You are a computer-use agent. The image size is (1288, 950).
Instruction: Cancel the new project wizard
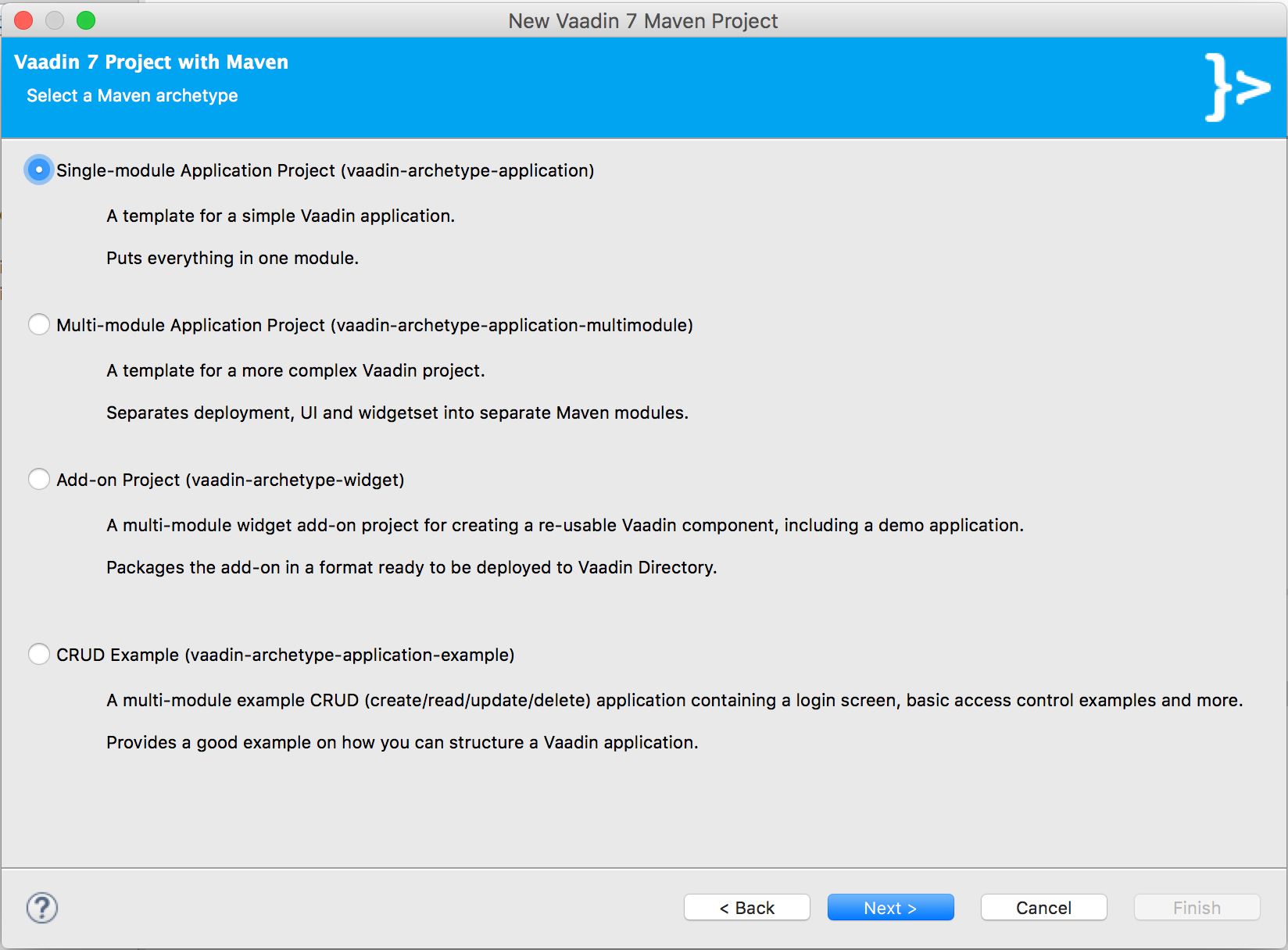tap(1044, 908)
